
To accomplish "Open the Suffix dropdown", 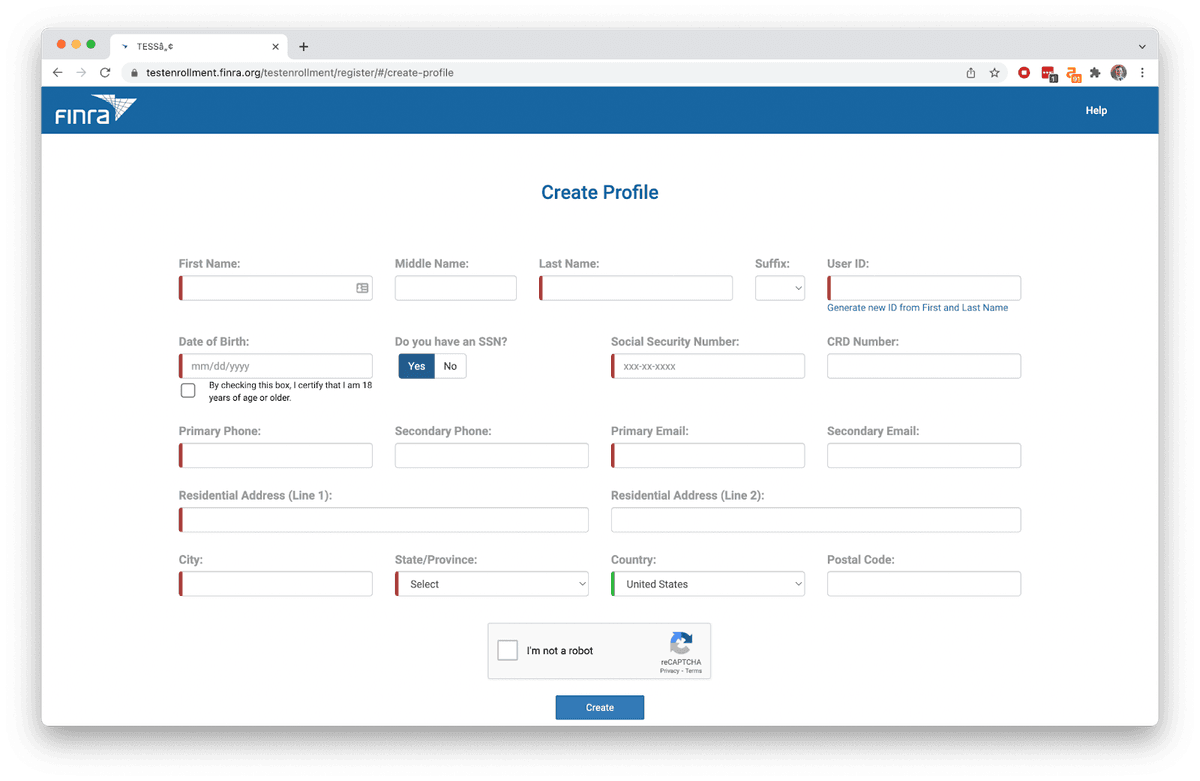I will coord(780,288).
